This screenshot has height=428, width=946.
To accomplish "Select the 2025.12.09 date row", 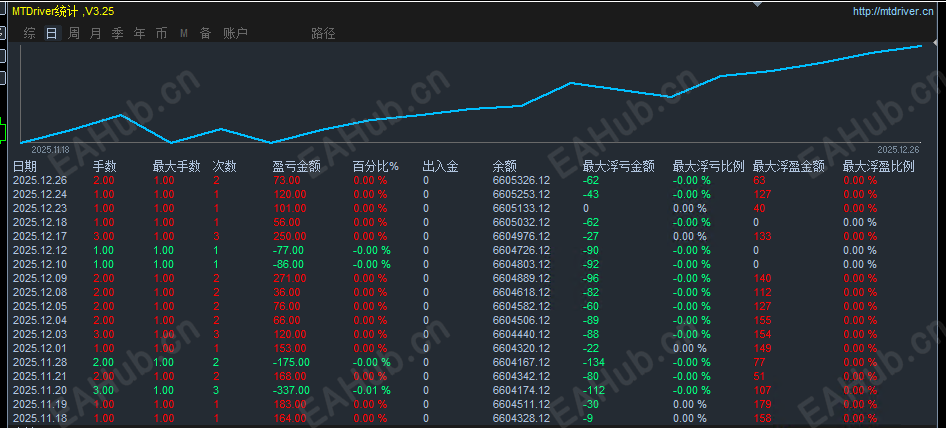I will point(40,278).
